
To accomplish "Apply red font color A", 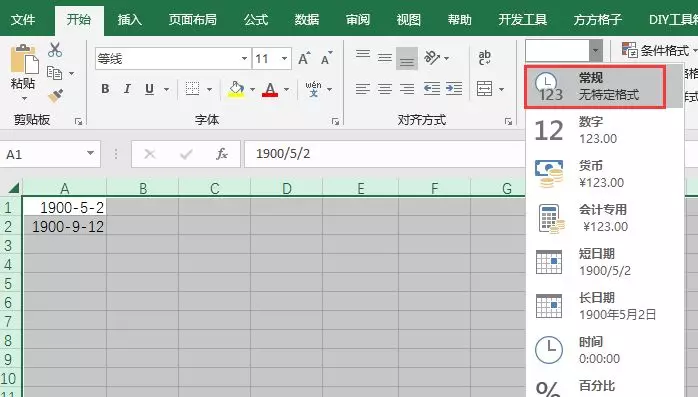I will pyautogui.click(x=270, y=89).
